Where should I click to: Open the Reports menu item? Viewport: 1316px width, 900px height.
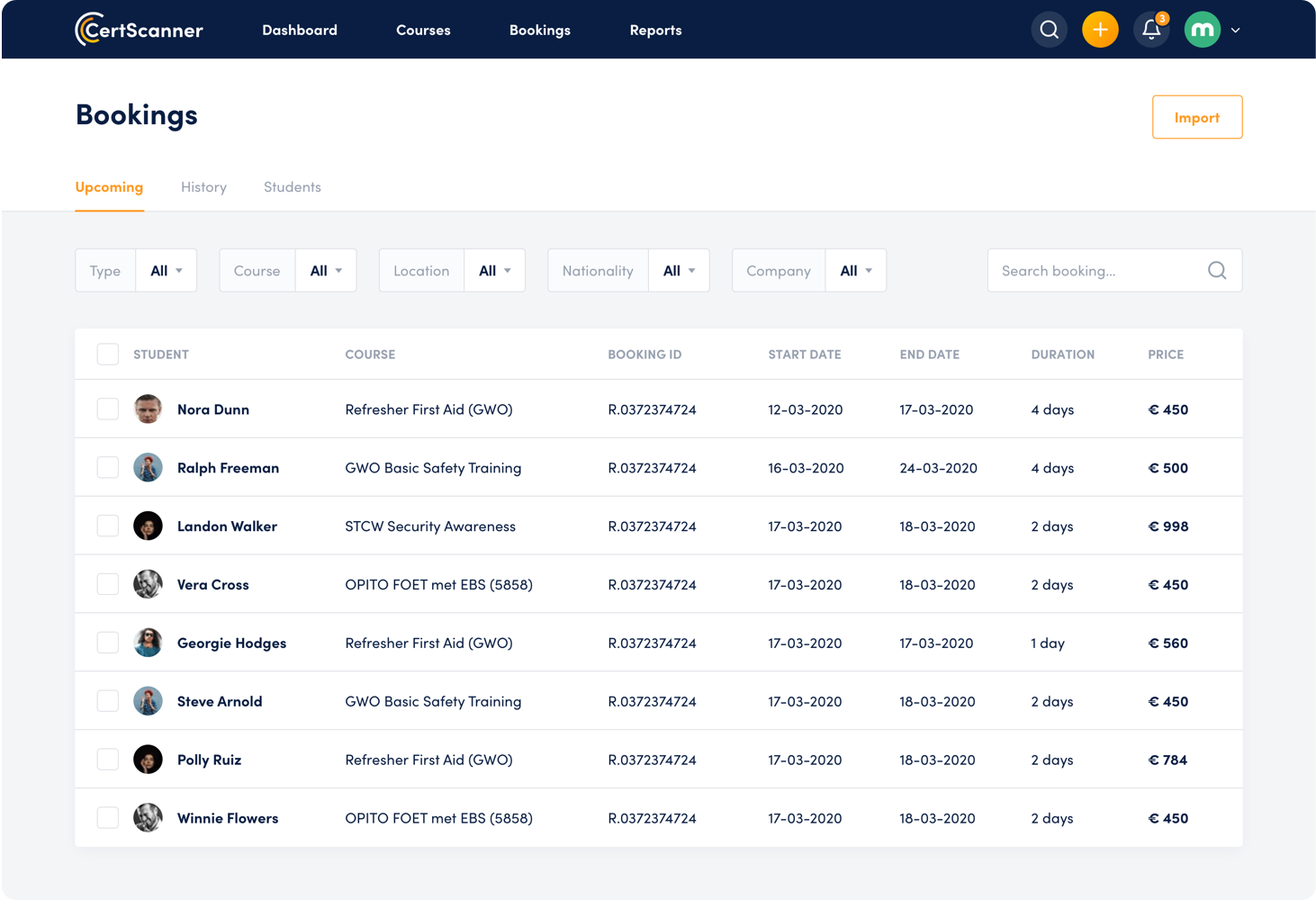(x=655, y=30)
